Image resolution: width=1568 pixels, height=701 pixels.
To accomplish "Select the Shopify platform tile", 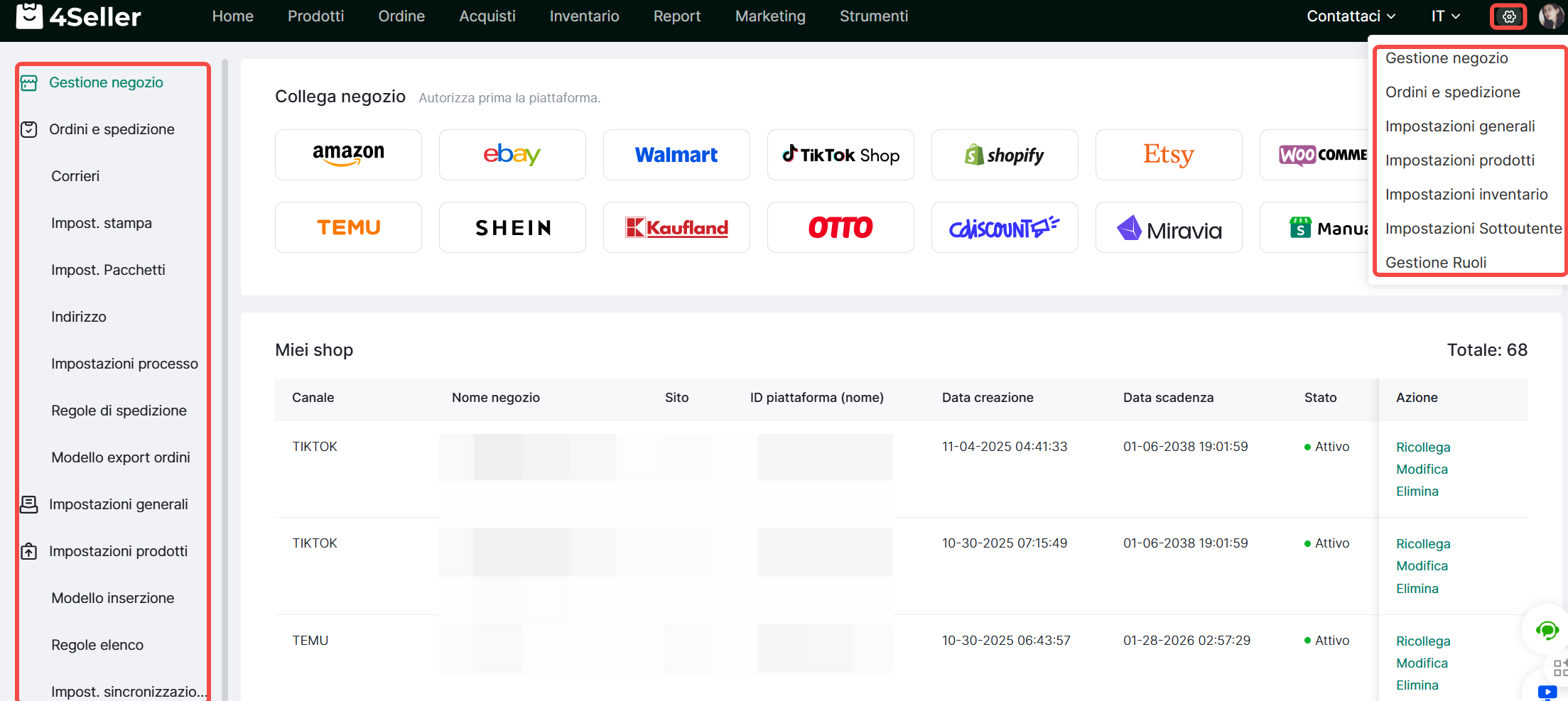I will click(x=1005, y=155).
